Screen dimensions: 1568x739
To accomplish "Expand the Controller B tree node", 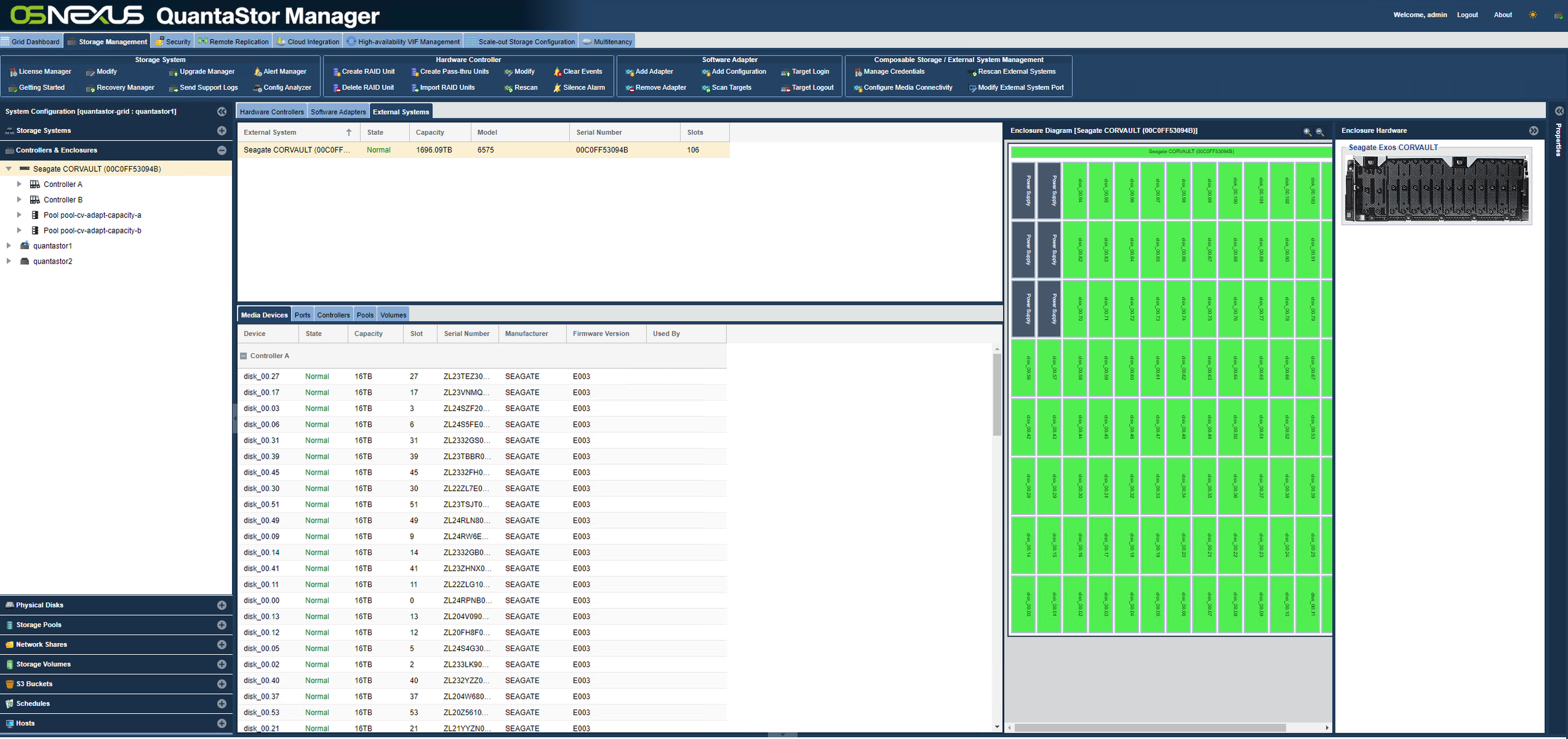I will pyautogui.click(x=19, y=199).
